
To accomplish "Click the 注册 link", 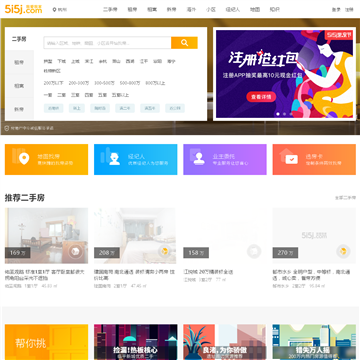I will [x=349, y=10].
